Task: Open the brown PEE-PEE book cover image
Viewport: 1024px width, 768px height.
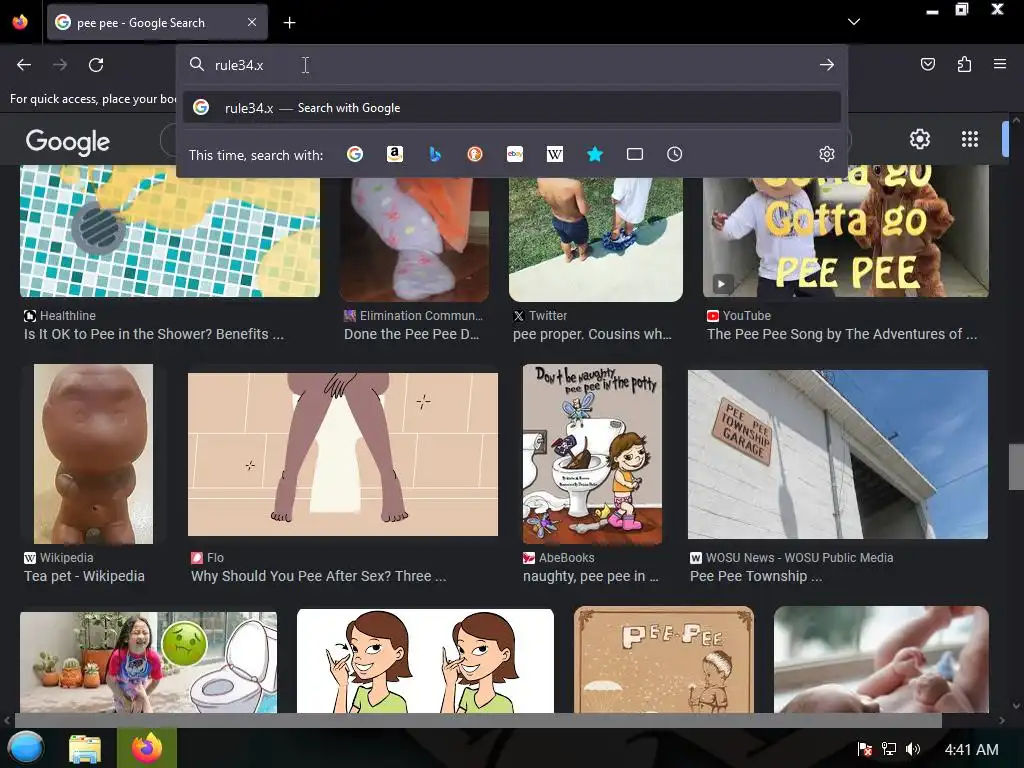Action: (664, 660)
